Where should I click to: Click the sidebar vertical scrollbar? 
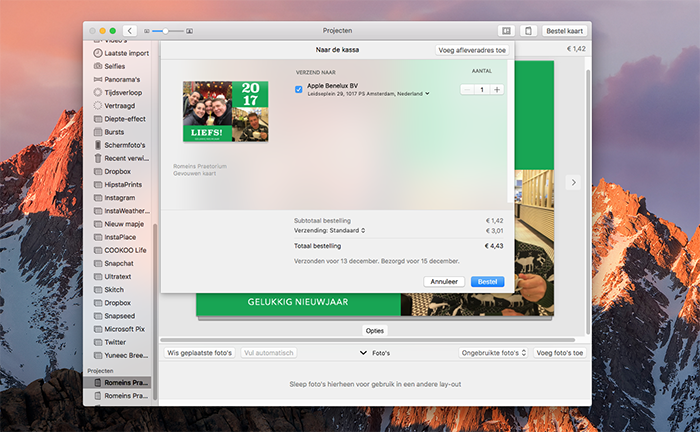(x=155, y=312)
